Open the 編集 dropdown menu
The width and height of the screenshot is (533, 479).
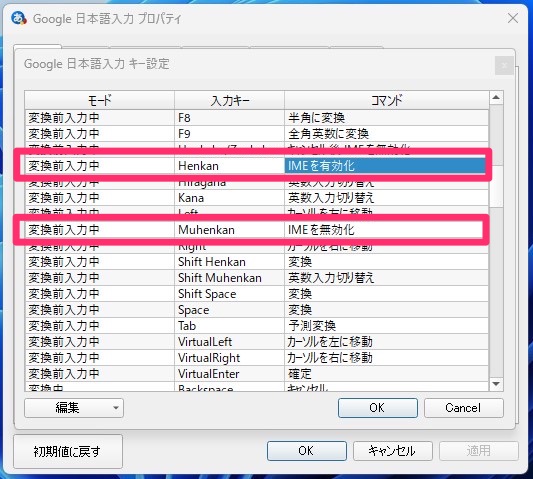pos(74,408)
